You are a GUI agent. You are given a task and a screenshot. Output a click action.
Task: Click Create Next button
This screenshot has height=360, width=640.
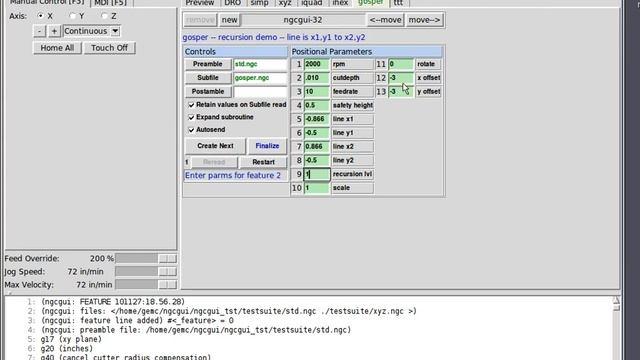215,146
